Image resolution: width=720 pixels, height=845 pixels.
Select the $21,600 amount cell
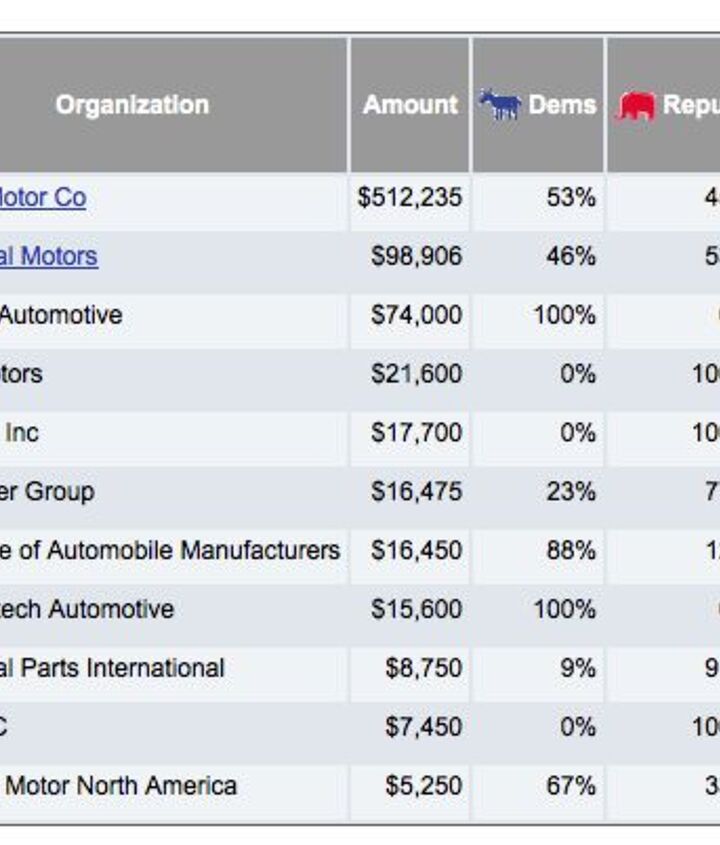(x=416, y=374)
